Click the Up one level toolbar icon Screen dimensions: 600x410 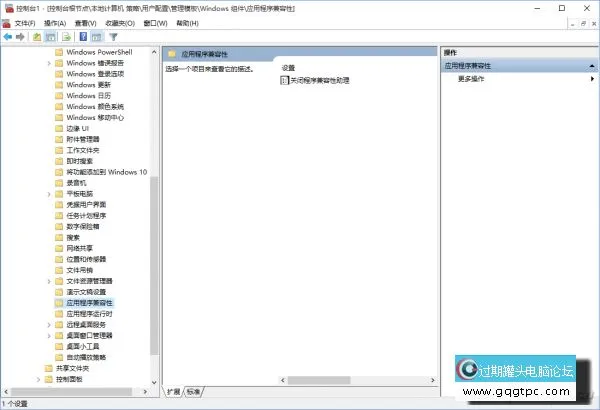37,37
